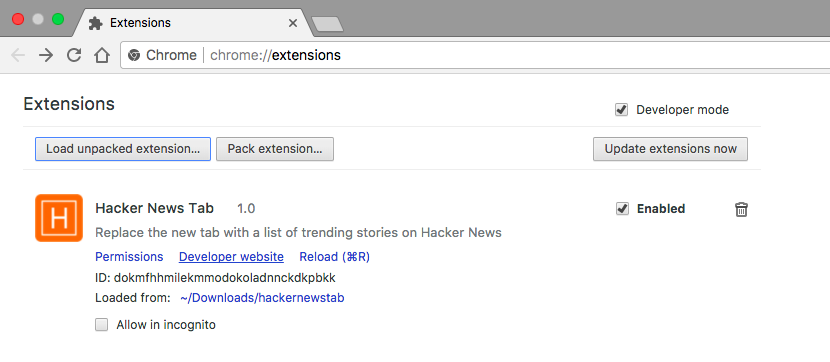Click the browser back arrow

pyautogui.click(x=17, y=55)
